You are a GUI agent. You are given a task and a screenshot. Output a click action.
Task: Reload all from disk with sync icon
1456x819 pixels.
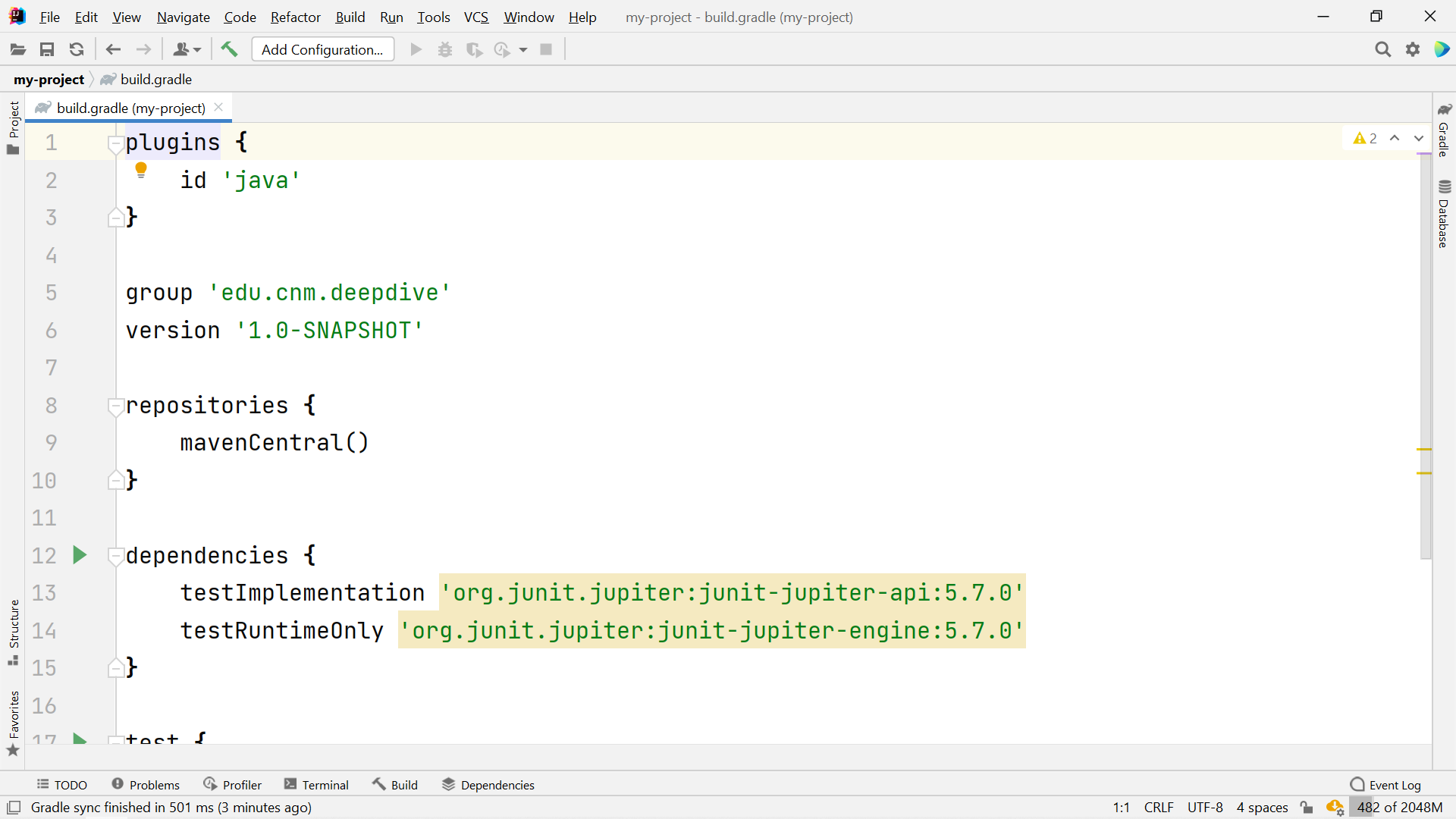tap(77, 49)
